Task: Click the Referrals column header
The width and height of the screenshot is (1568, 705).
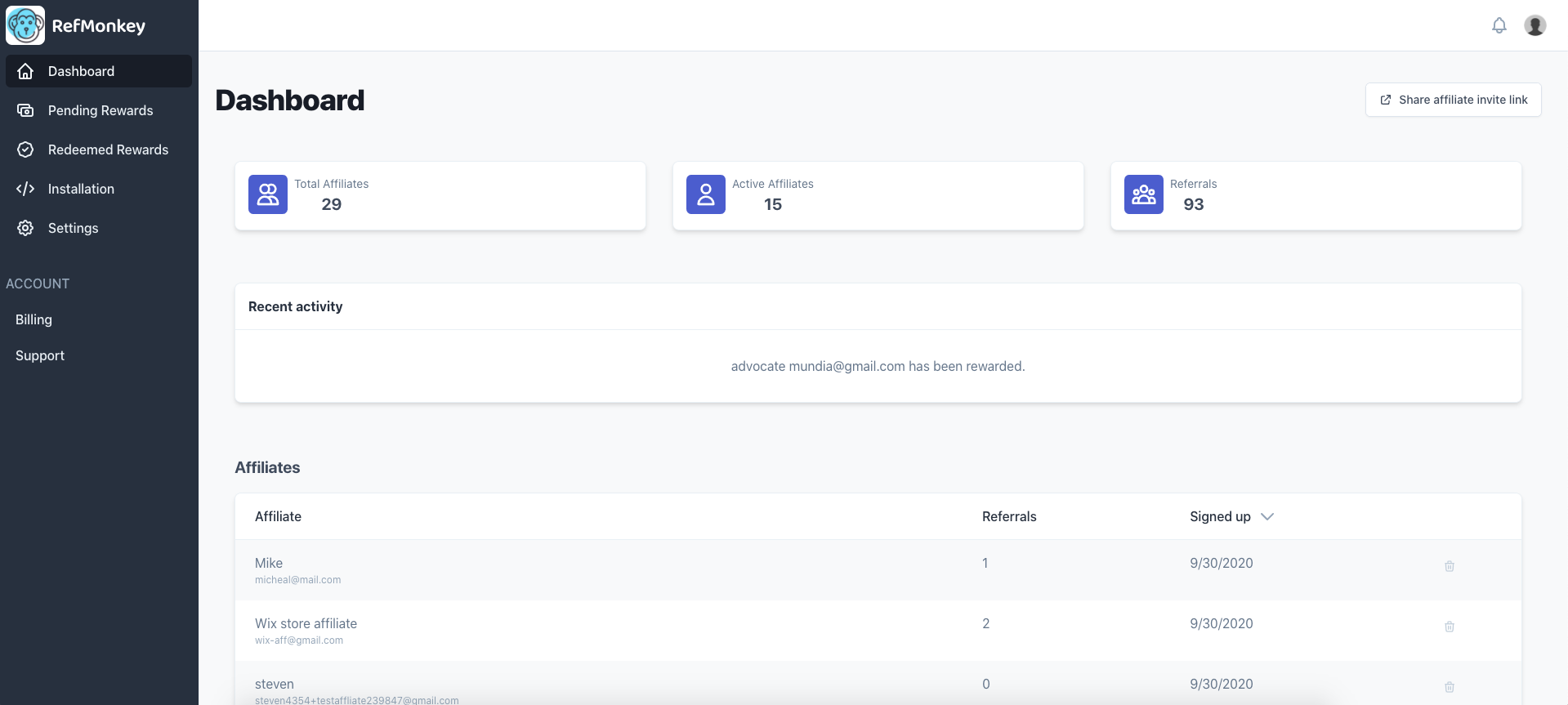Action: point(1009,516)
